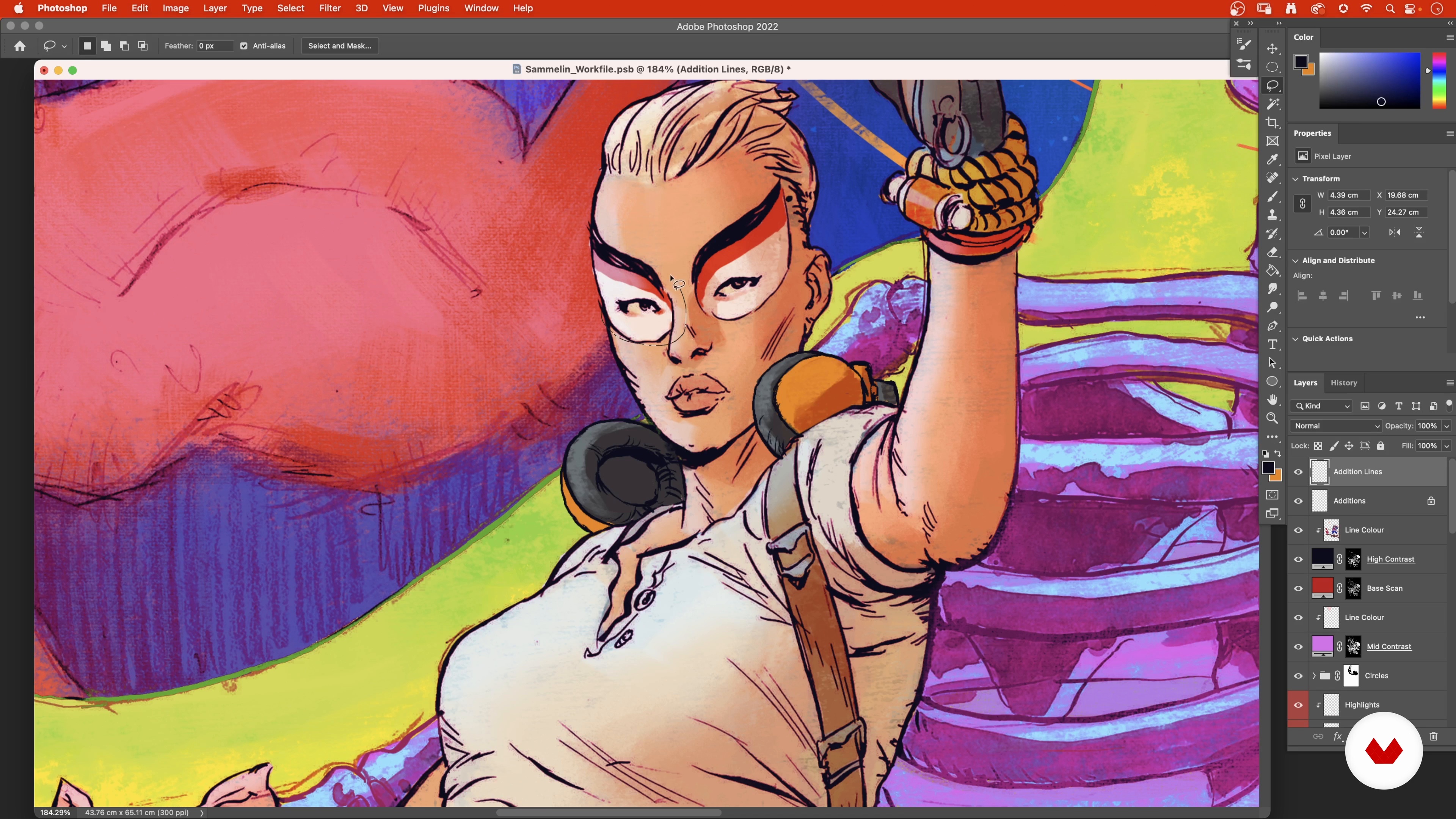Screen dimensions: 1456x819
Task: Switch to the History tab
Action: (x=1343, y=383)
